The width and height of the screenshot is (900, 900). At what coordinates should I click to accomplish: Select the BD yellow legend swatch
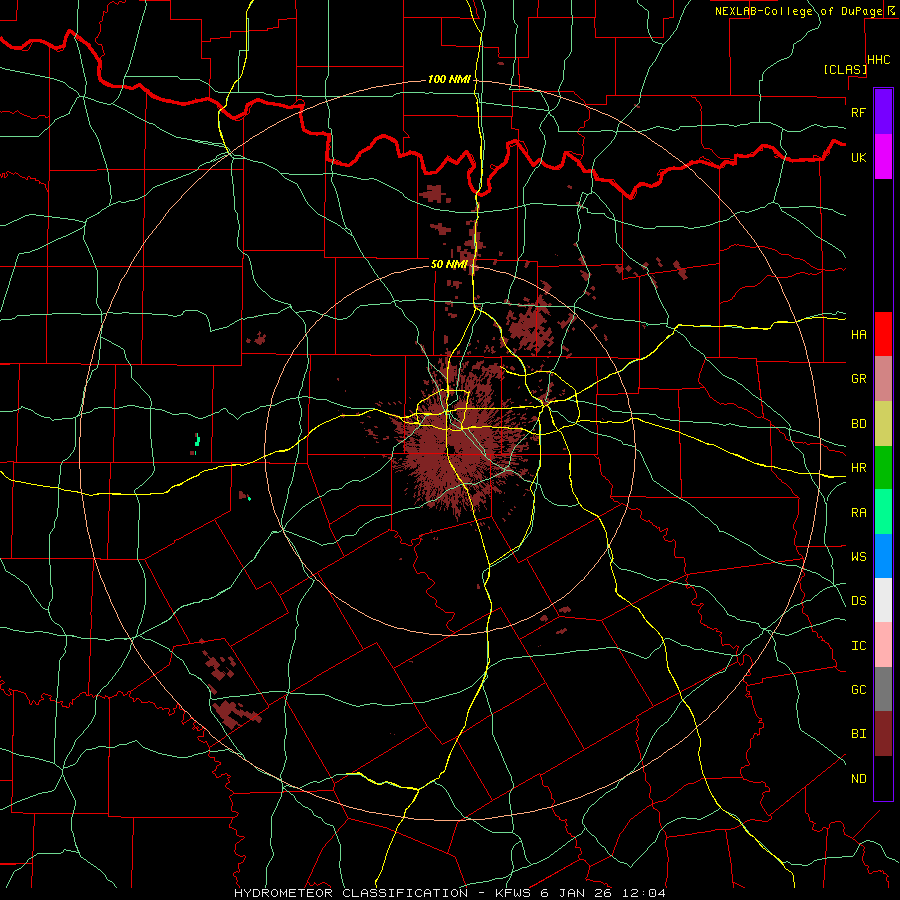[883, 423]
